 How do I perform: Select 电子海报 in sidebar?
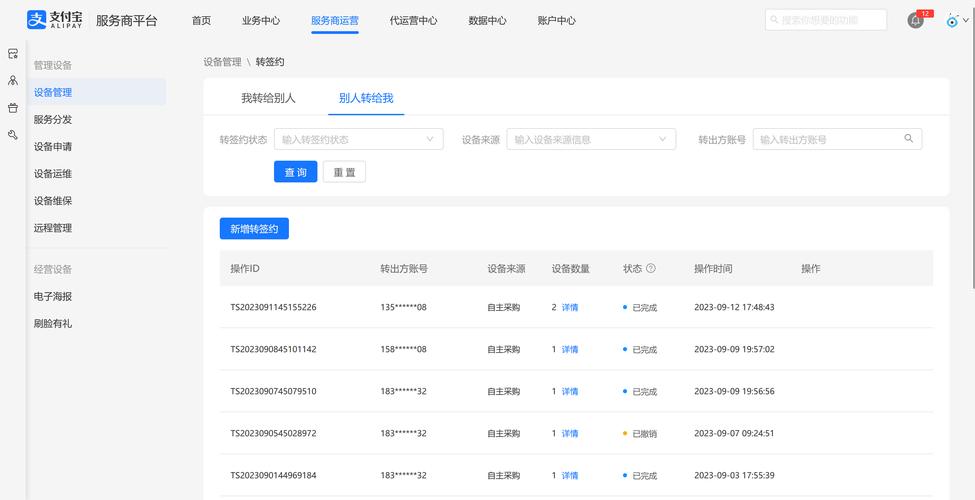(53, 297)
